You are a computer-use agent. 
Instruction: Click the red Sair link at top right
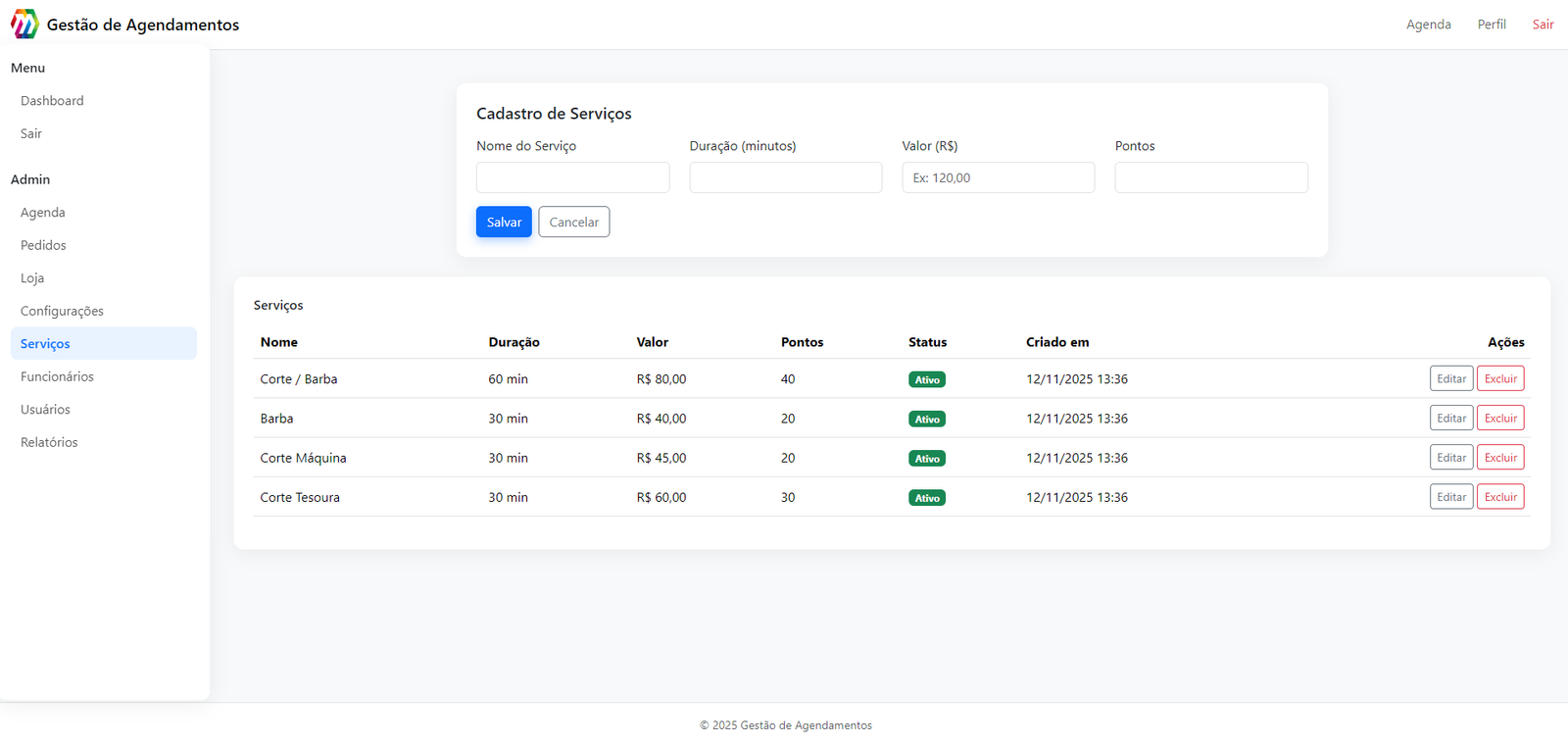click(1543, 25)
